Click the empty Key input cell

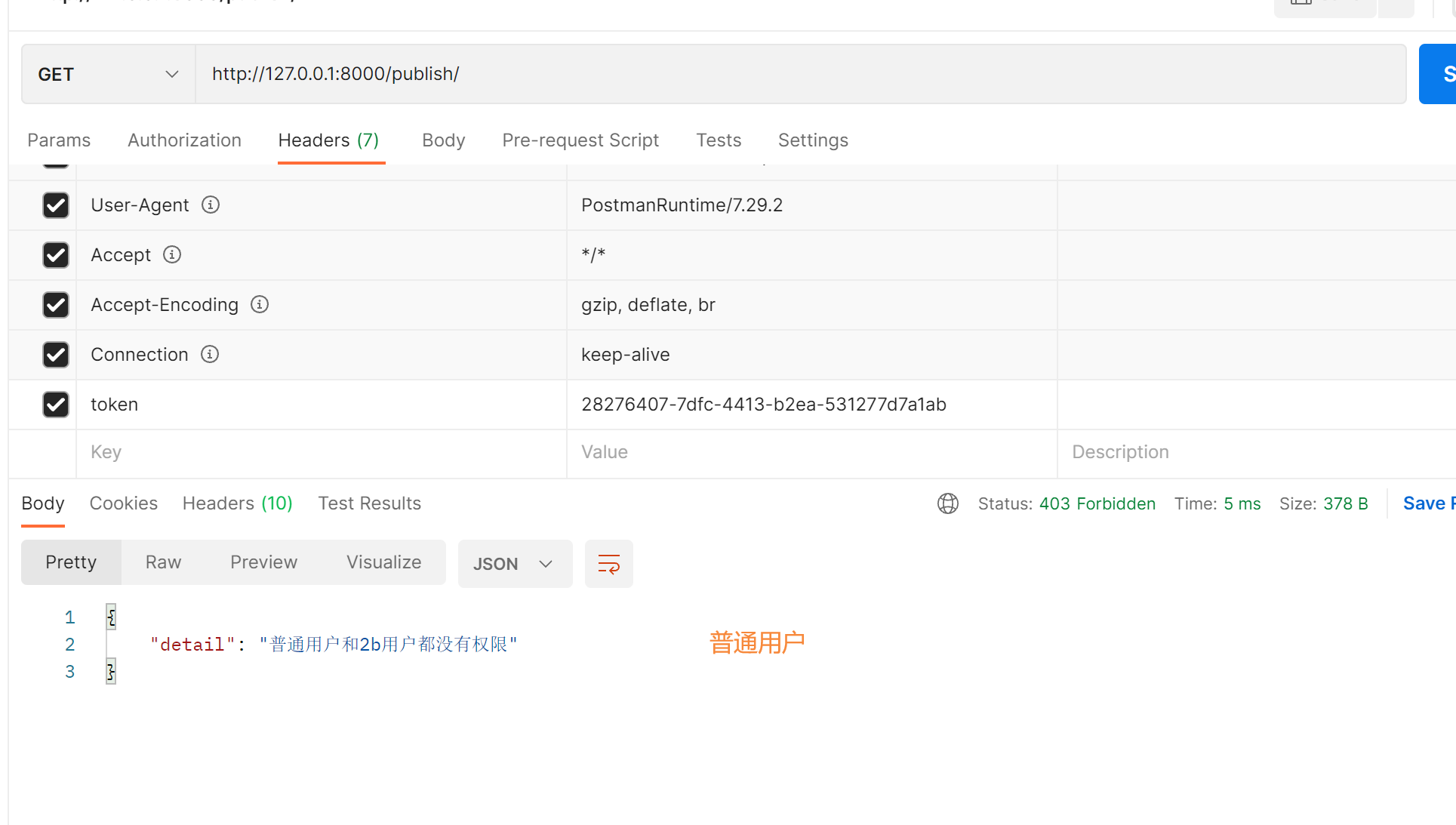pos(321,452)
